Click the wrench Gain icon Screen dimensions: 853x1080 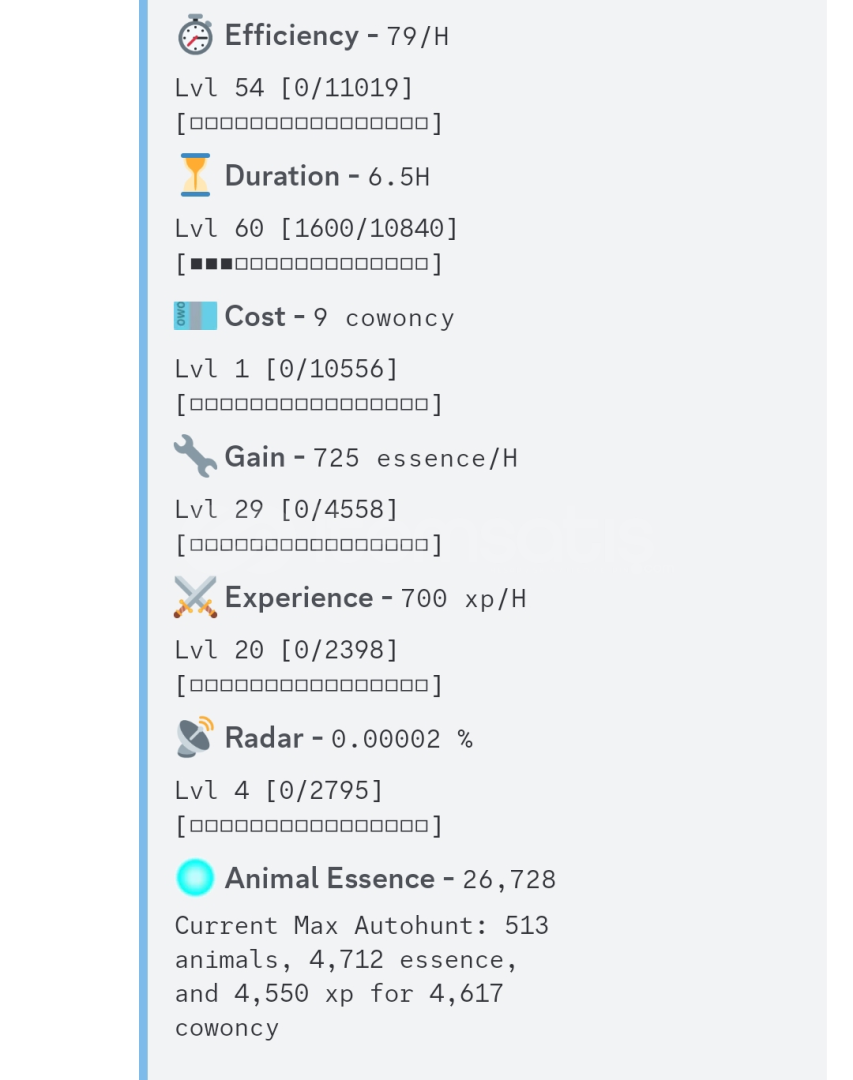(195, 457)
